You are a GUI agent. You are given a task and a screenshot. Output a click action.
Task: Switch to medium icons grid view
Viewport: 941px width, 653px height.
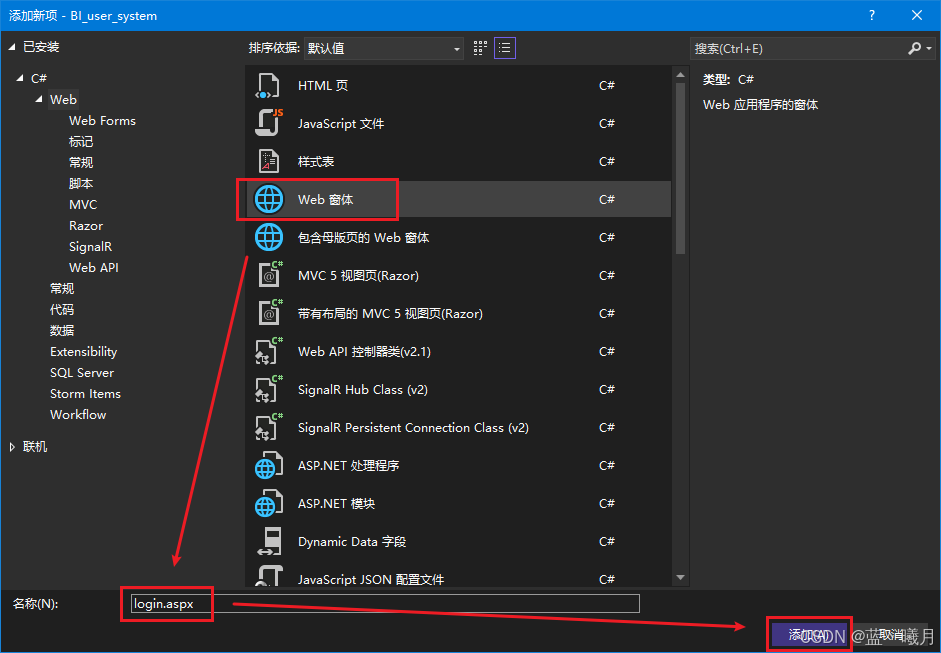(480, 48)
